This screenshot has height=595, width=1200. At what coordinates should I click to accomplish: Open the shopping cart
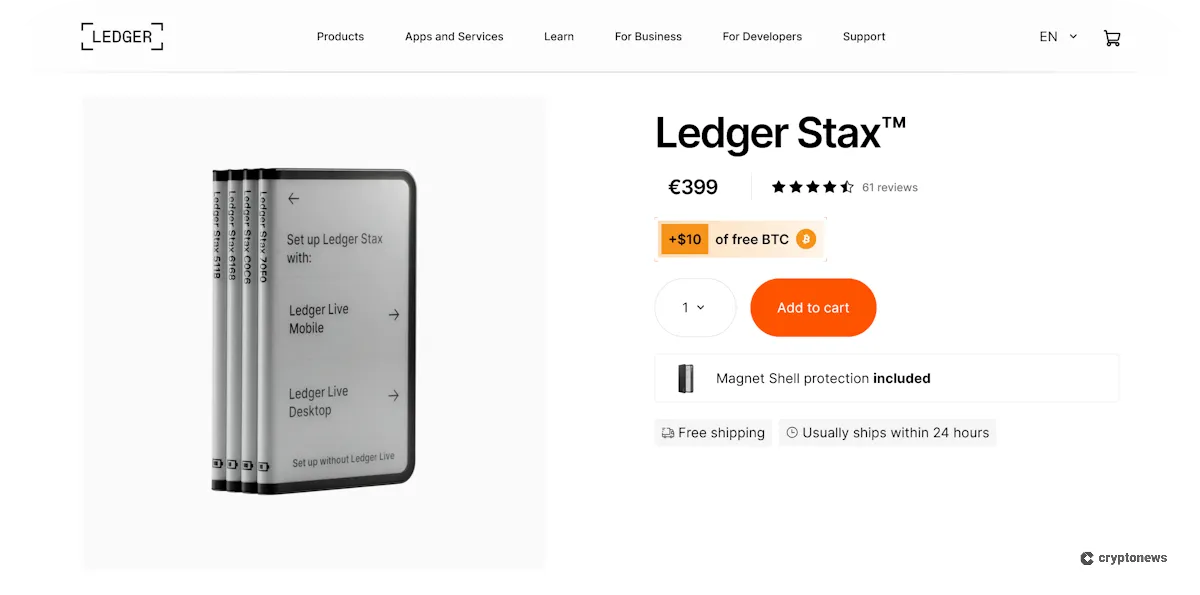[1112, 37]
